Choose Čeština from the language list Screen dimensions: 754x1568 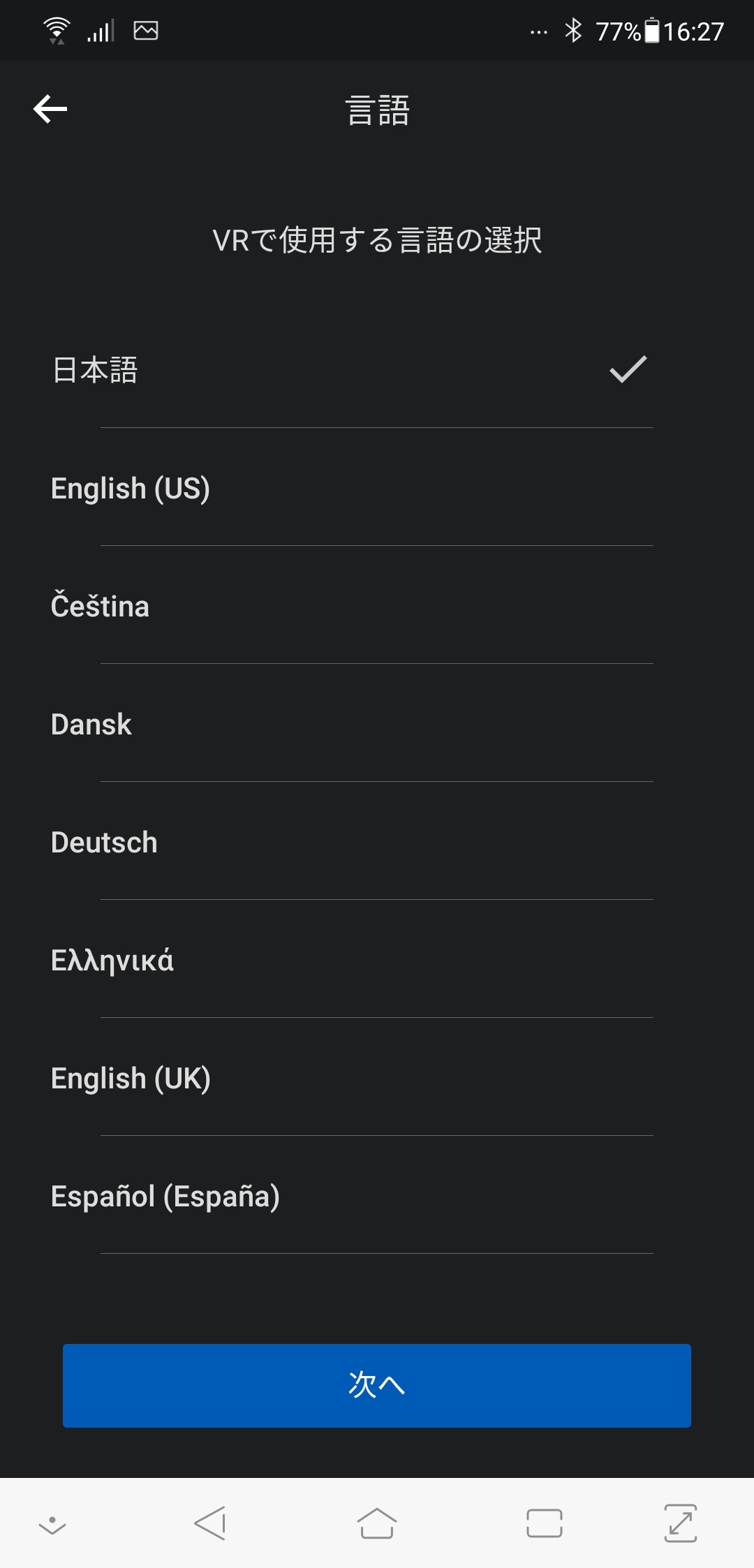[x=101, y=606]
